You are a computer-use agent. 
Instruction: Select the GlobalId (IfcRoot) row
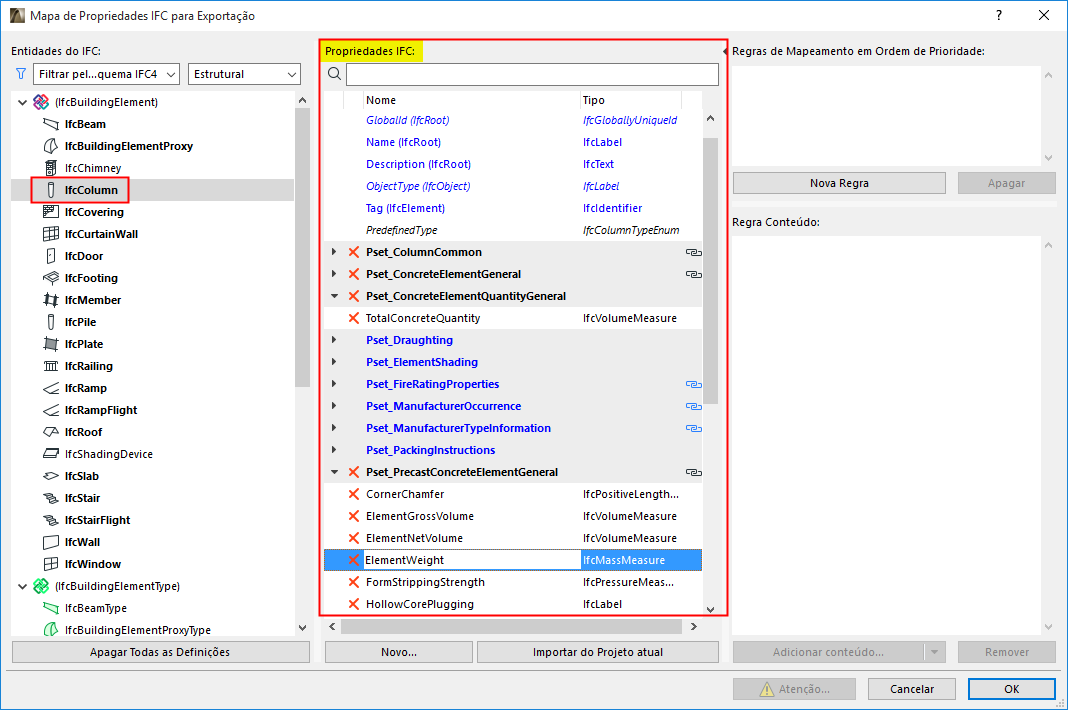pyautogui.click(x=513, y=120)
